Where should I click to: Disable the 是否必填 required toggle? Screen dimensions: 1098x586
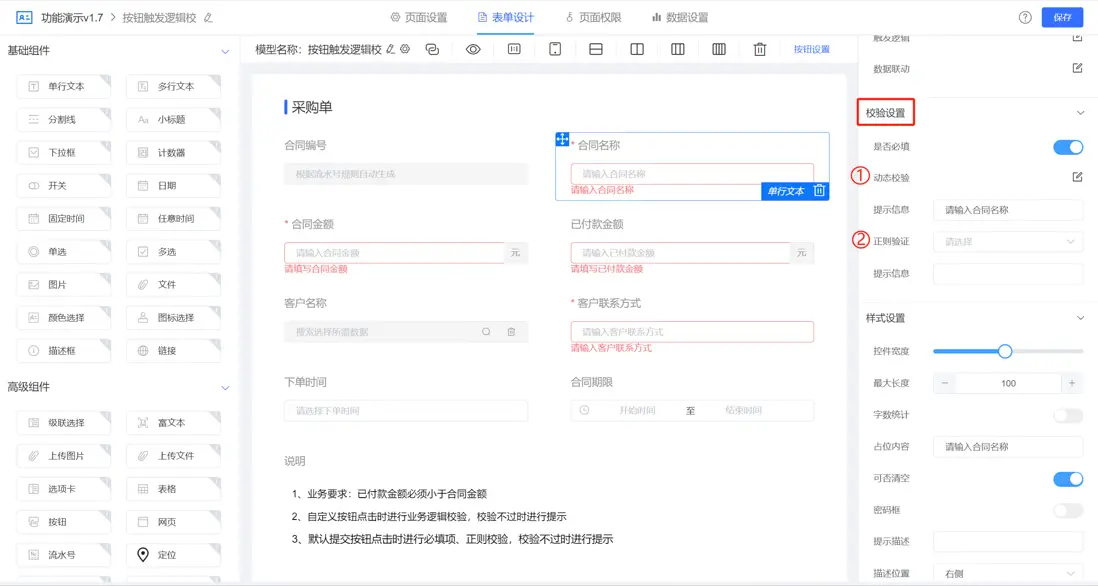1069,146
